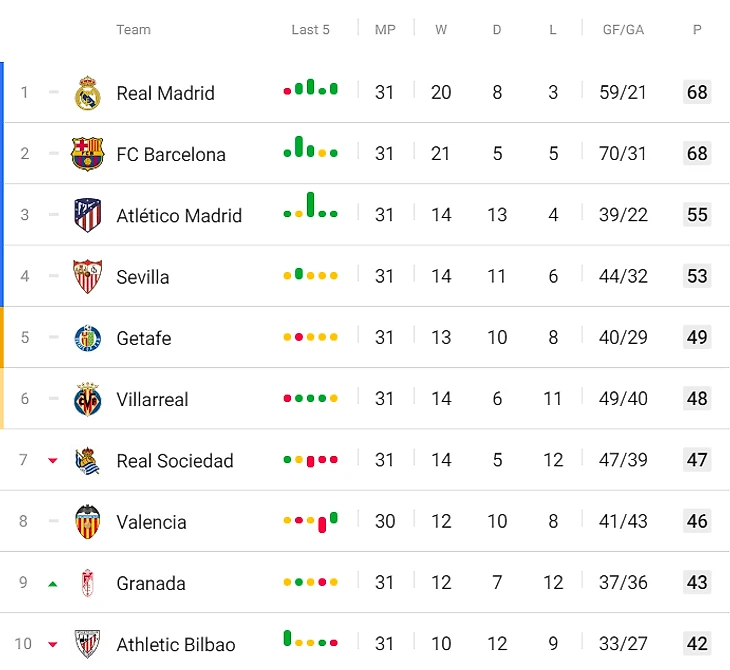Viewport: 730px width, 670px height.
Task: Click the Valencia bat crest icon
Action: pos(88,521)
